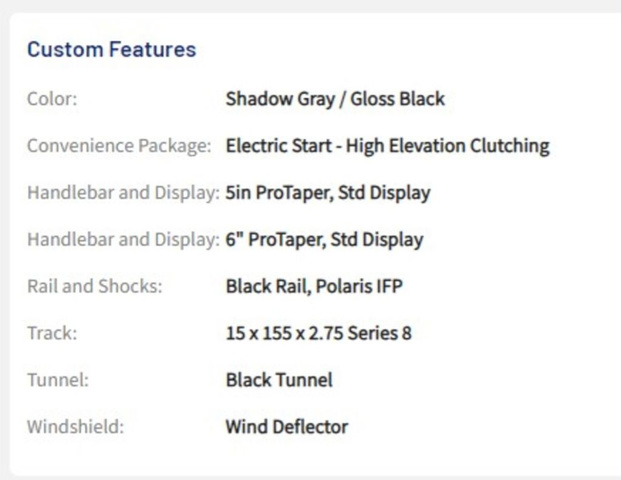Screen dimensions: 621x480
Task: Click the Color label
Action: coord(52,99)
